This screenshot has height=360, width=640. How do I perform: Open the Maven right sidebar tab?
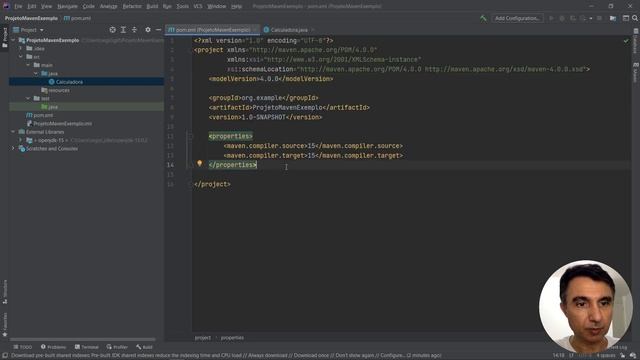[x=636, y=72]
